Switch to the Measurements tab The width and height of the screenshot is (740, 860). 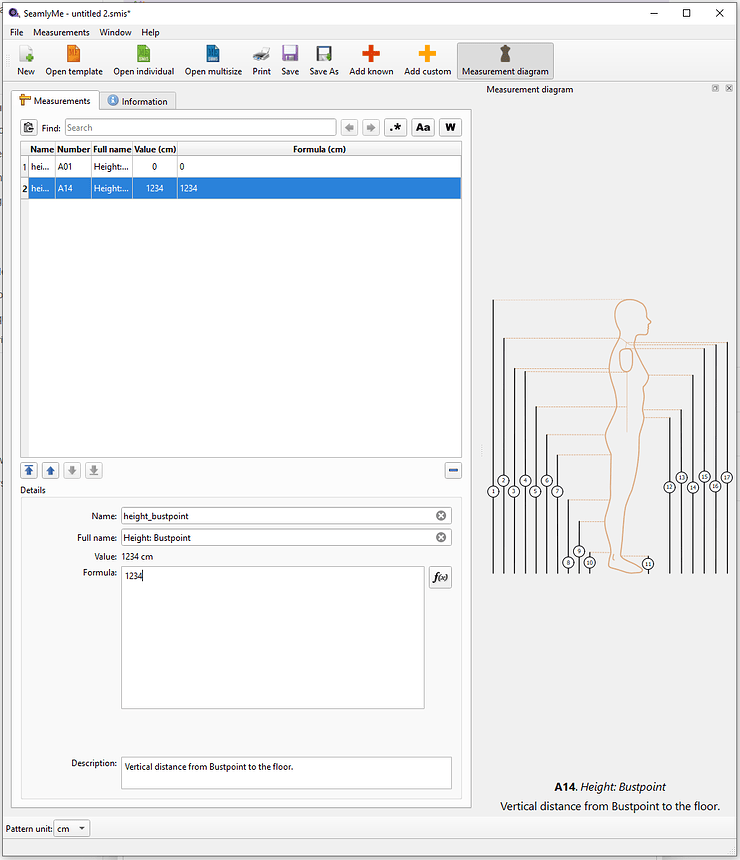55,101
